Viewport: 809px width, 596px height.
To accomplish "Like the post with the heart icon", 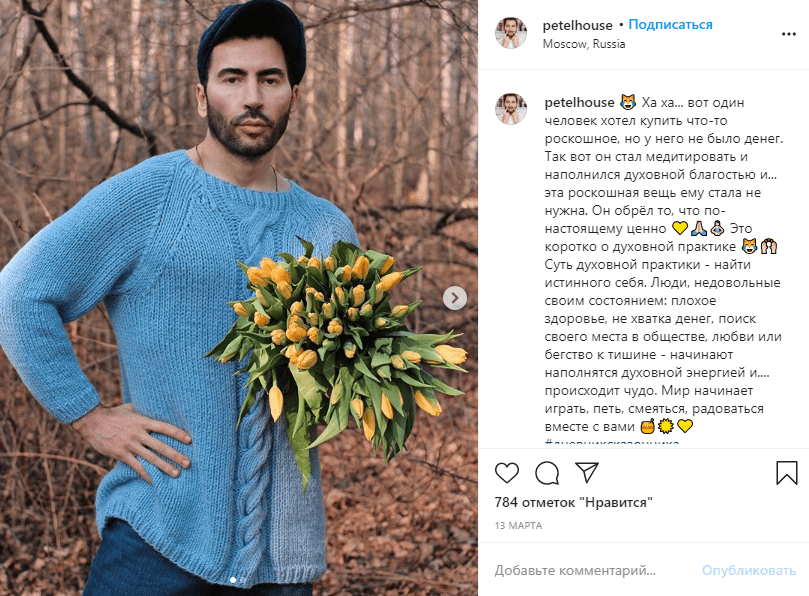I will click(507, 473).
